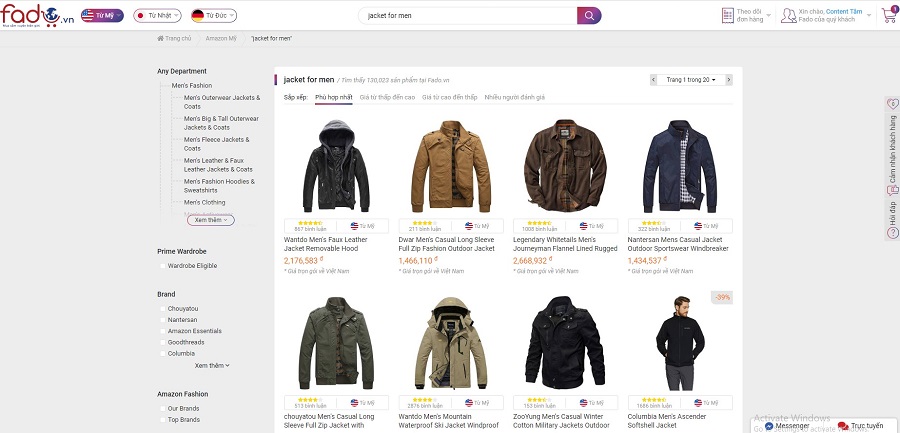The width and height of the screenshot is (900, 433).
Task: Open Men's Leather & Faux Leather category
Action: pos(218,165)
